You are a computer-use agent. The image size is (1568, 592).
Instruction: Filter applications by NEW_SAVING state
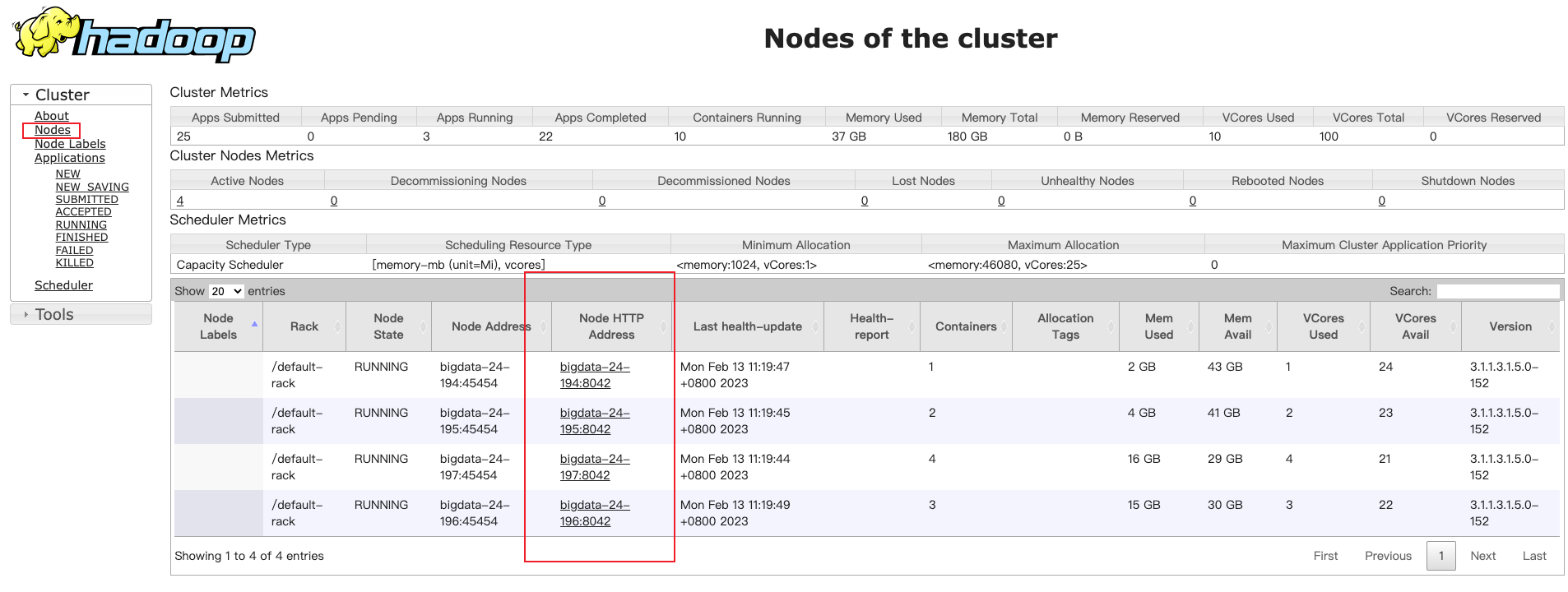[x=92, y=187]
